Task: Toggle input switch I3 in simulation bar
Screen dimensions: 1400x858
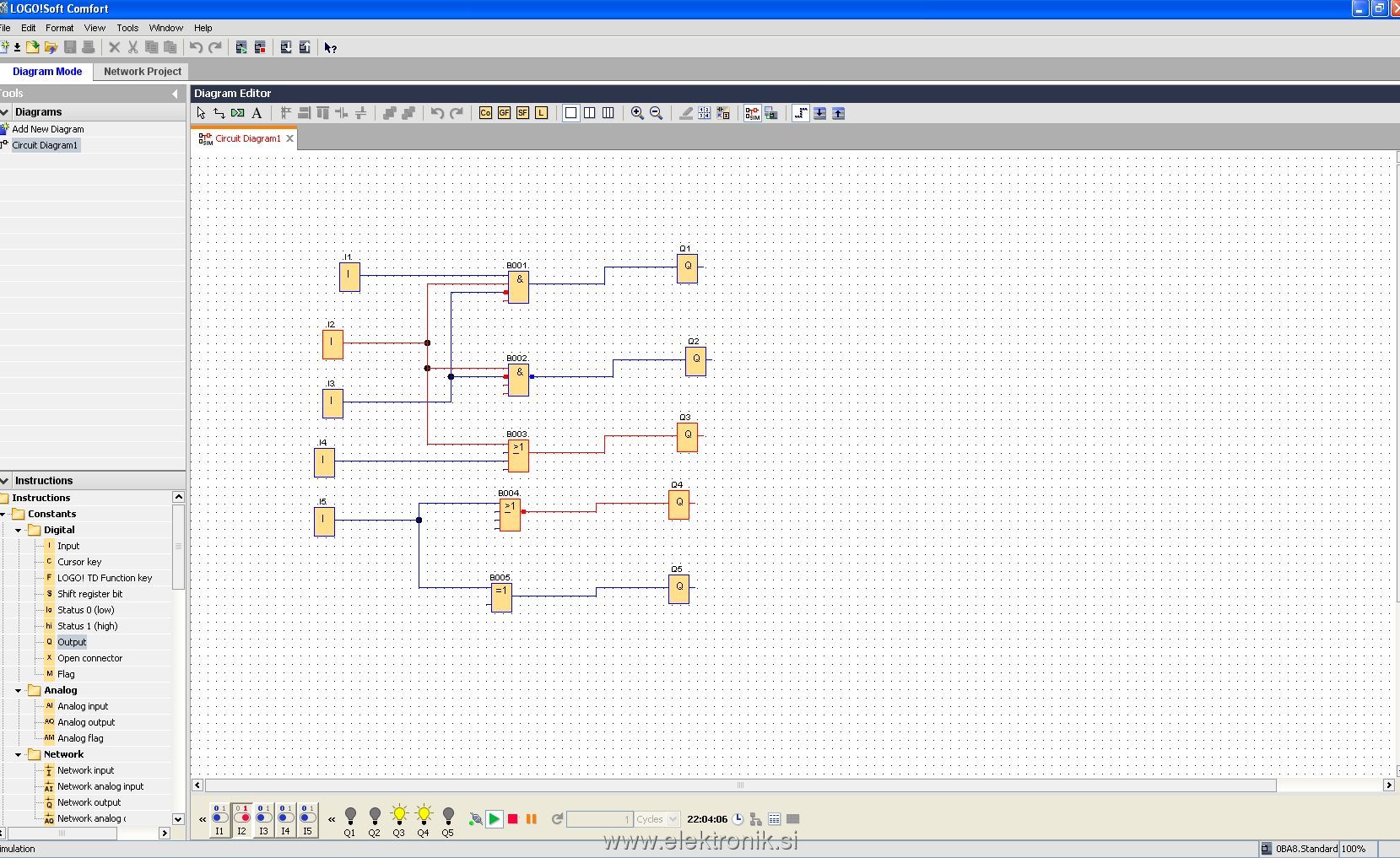Action: [263, 820]
